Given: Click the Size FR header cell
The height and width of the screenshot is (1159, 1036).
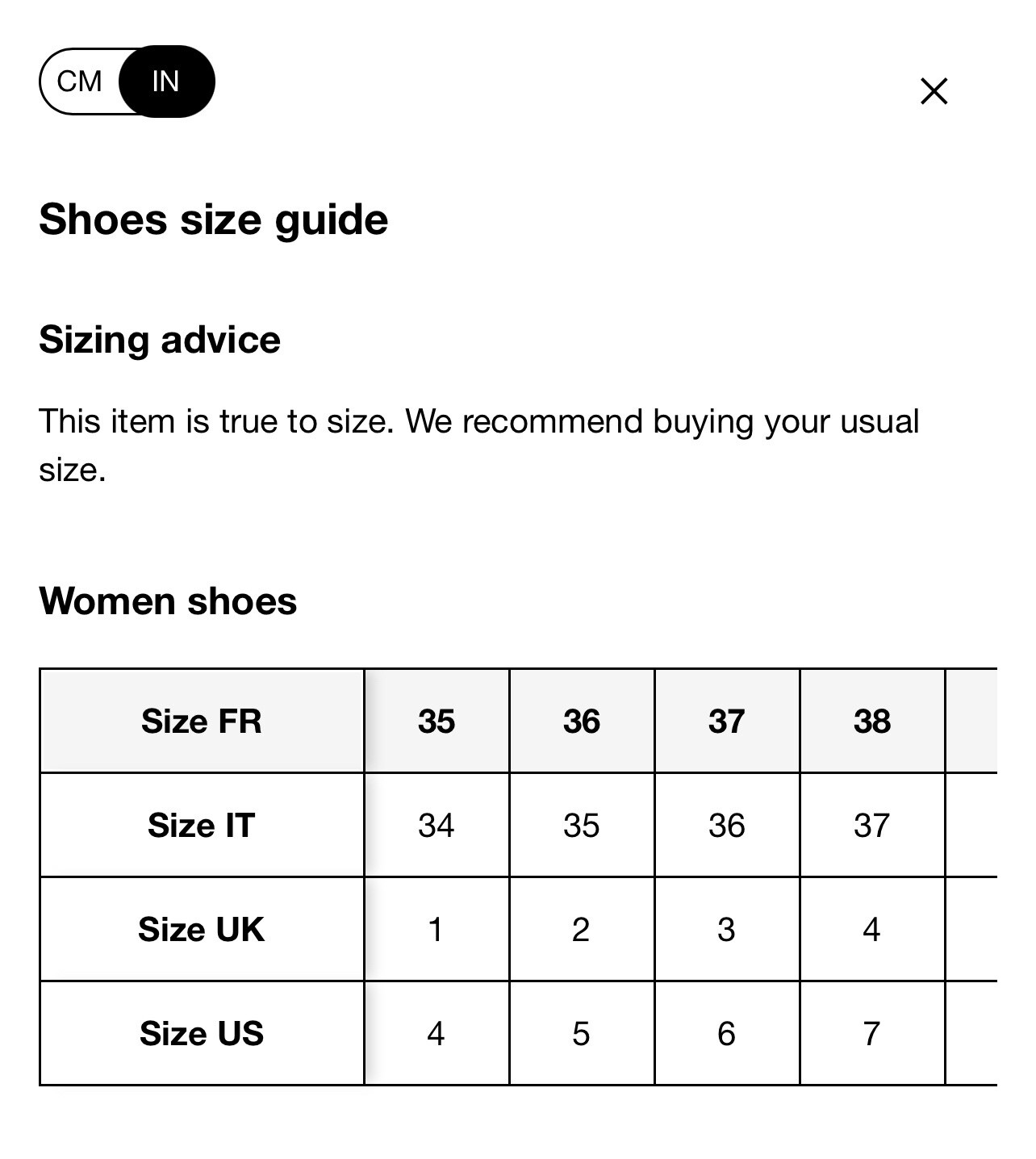Looking at the screenshot, I should [x=202, y=721].
